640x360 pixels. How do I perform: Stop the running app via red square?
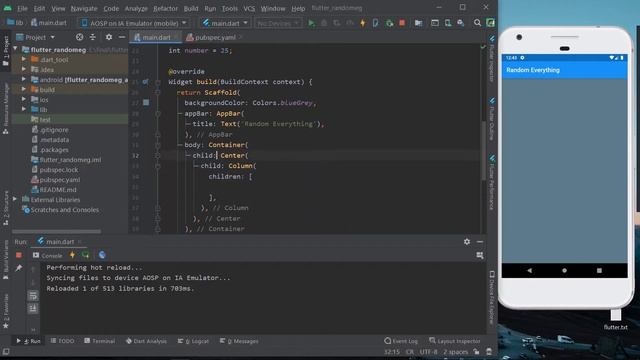[402, 23]
